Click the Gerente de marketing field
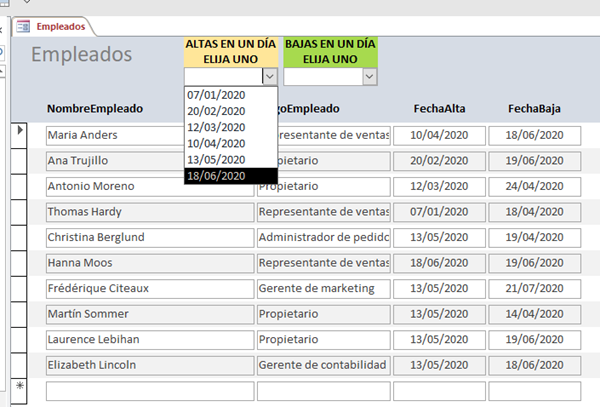Viewport: 600px width, 407px height. click(x=324, y=288)
